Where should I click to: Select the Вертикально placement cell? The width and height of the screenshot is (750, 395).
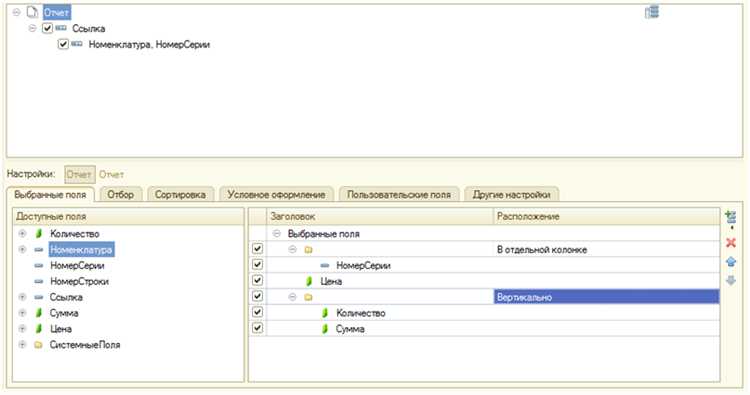coord(606,297)
